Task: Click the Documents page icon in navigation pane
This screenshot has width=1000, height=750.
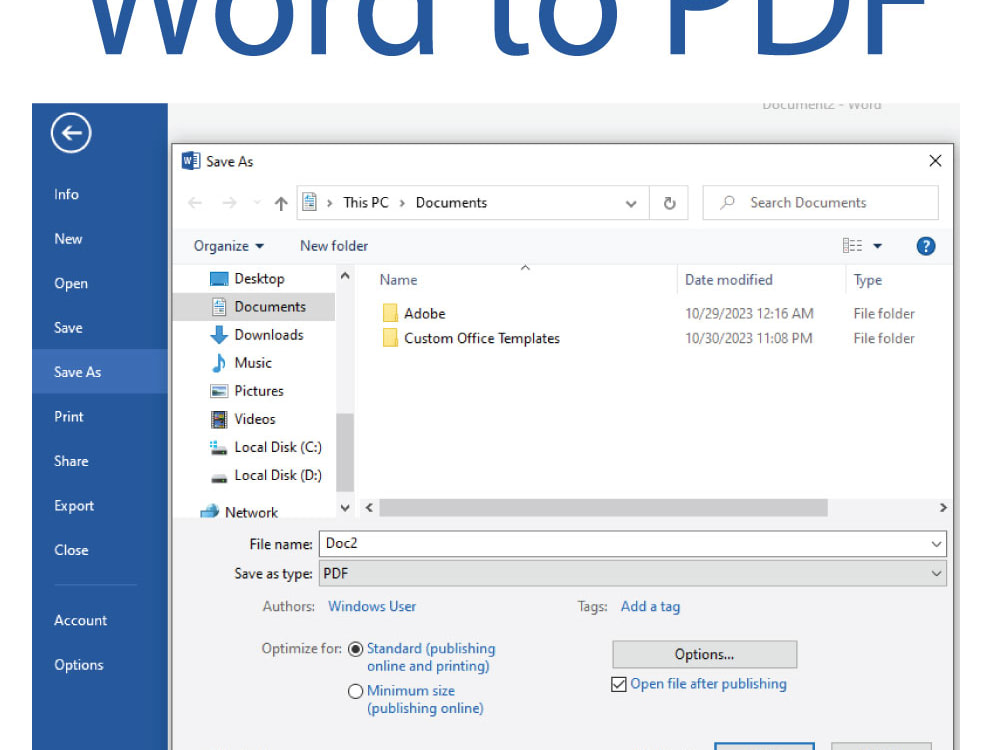Action: click(x=219, y=307)
